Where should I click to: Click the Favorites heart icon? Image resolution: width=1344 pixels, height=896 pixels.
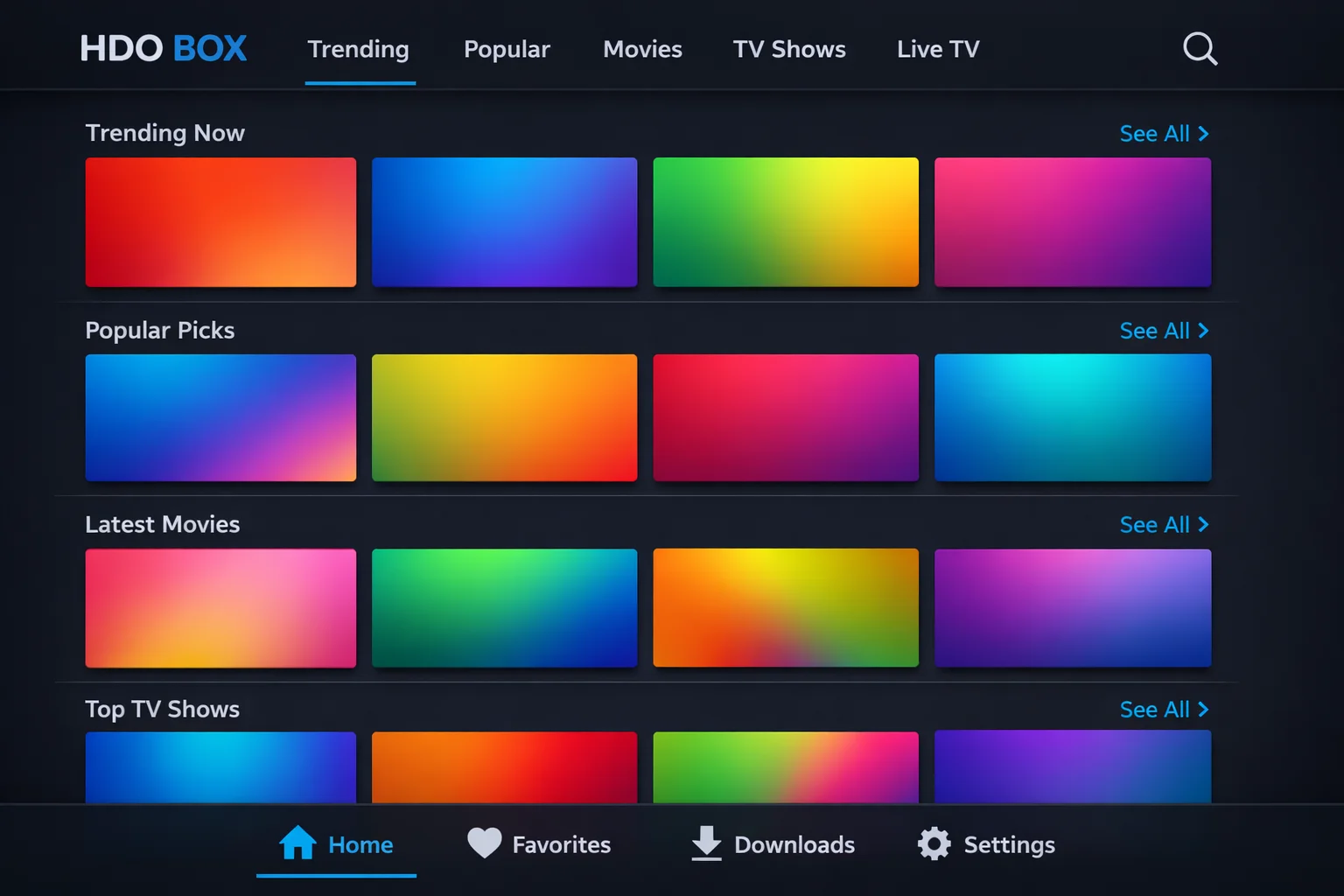(484, 843)
